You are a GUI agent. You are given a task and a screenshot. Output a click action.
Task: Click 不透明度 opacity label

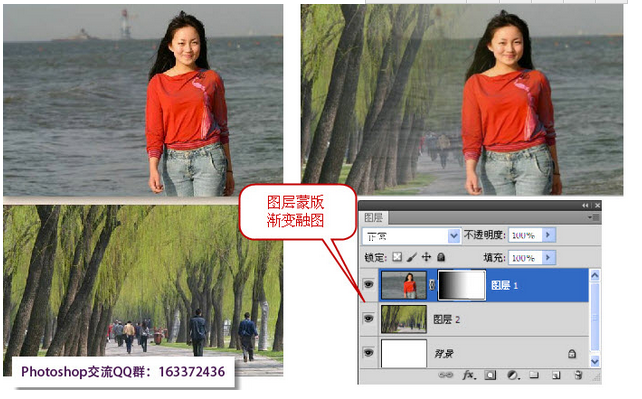485,235
